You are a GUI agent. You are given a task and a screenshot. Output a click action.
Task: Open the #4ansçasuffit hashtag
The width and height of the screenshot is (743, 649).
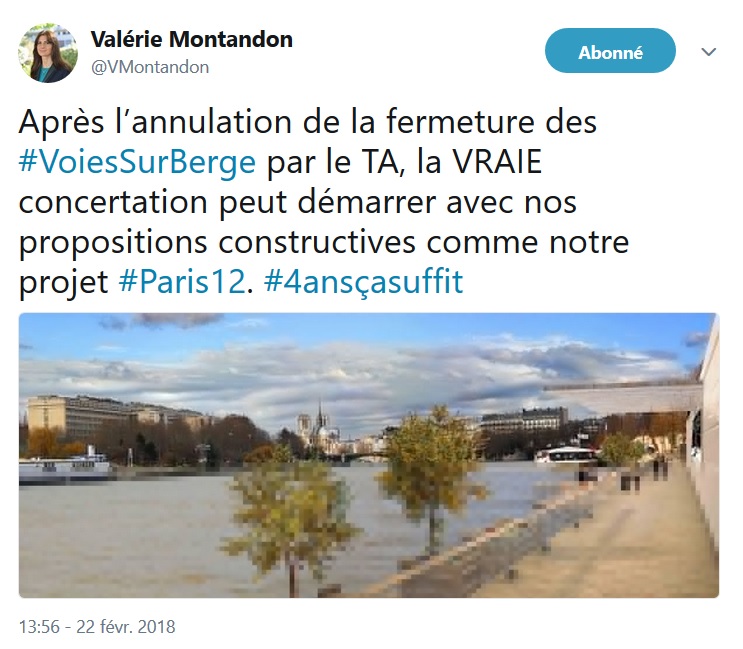[363, 282]
